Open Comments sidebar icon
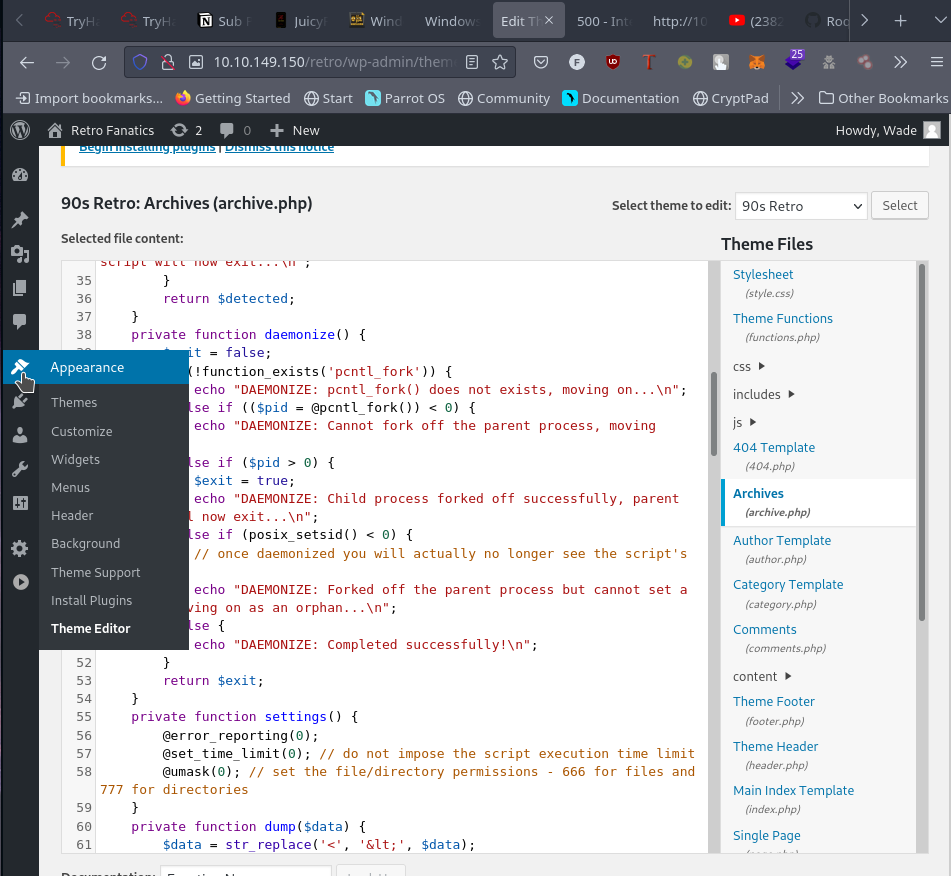This screenshot has width=951, height=876. point(20,321)
